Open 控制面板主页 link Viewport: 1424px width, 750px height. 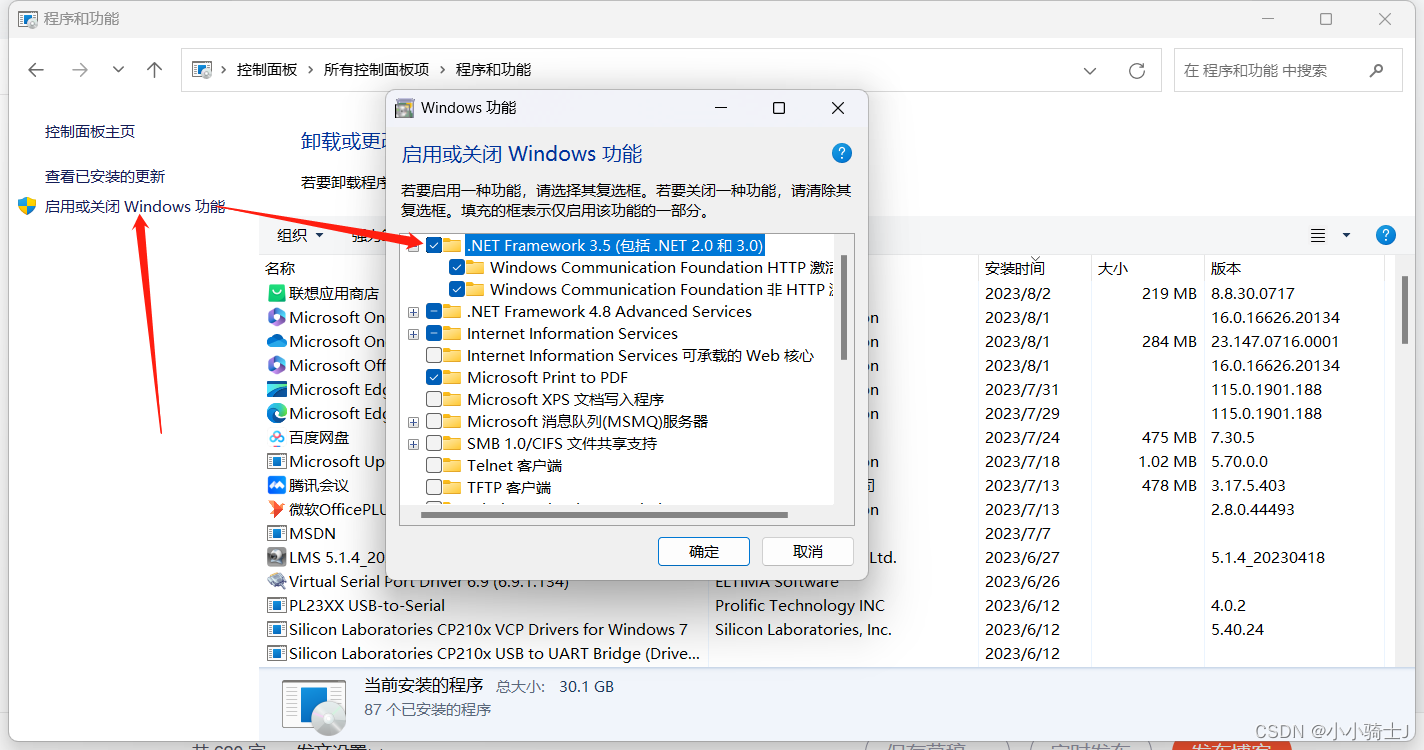pos(90,131)
